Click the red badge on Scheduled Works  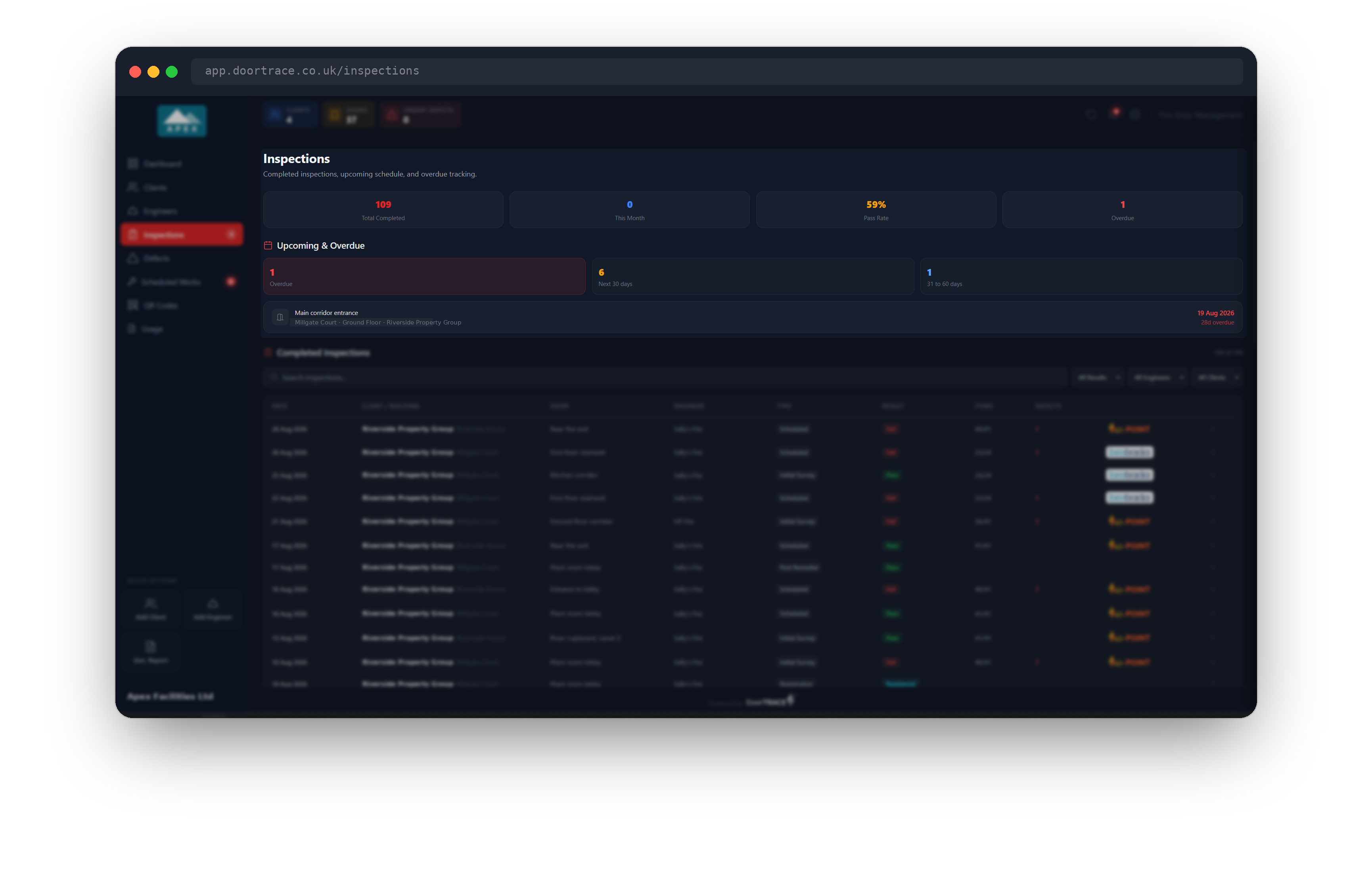231,282
